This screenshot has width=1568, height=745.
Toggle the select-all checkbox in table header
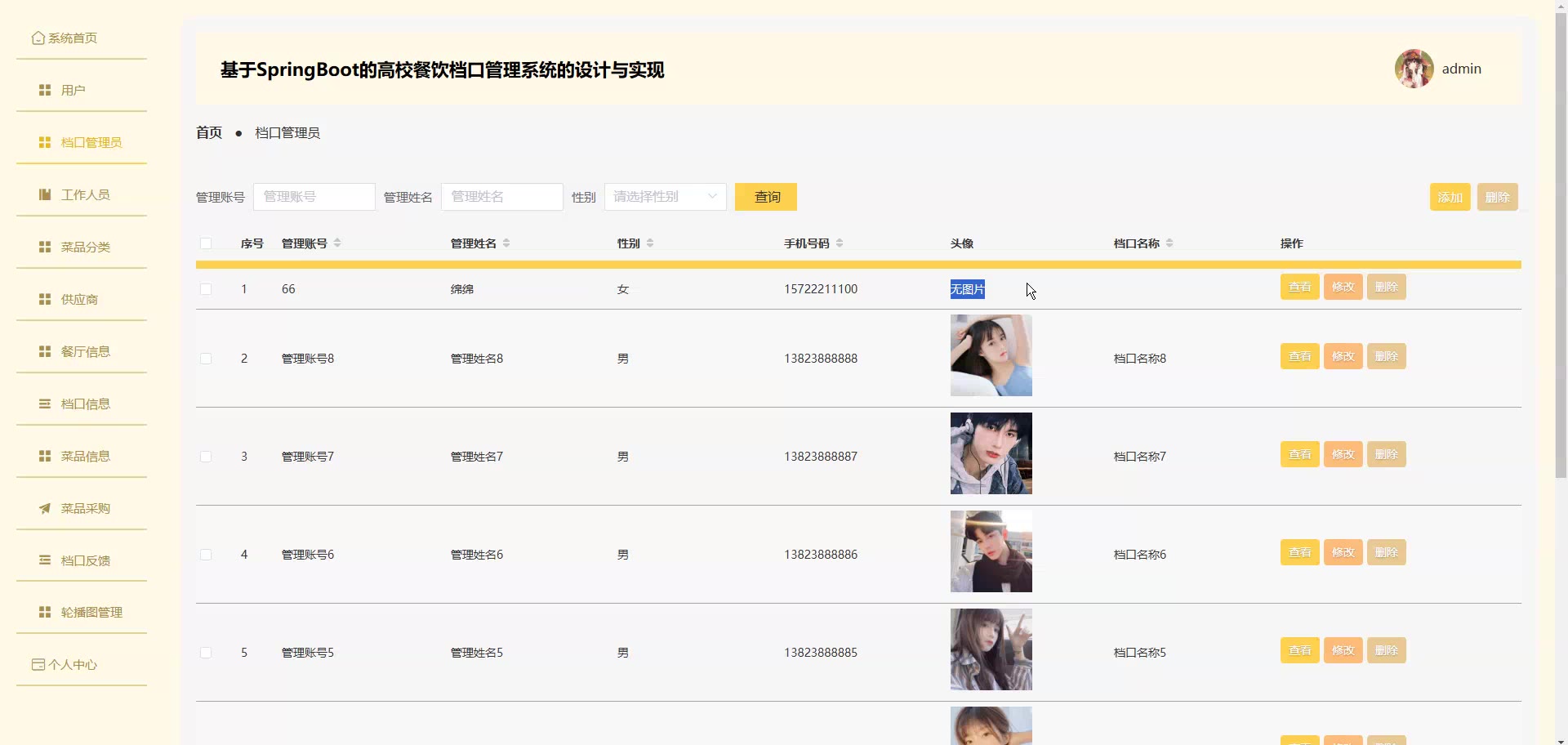[206, 243]
